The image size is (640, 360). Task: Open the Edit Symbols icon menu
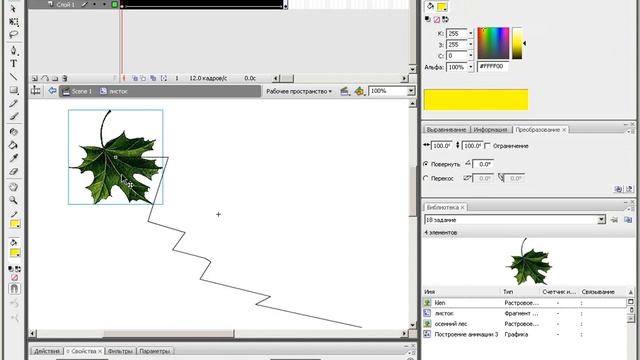click(x=360, y=91)
